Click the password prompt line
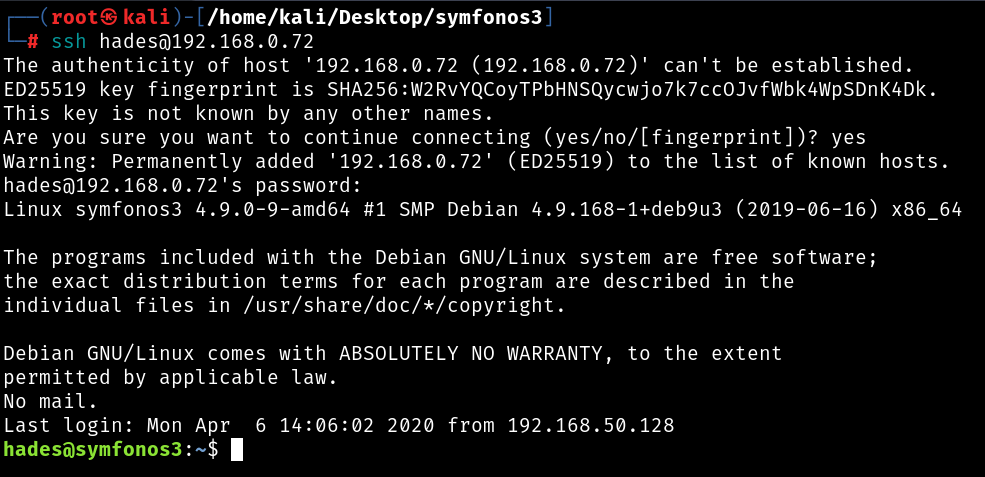 (183, 185)
